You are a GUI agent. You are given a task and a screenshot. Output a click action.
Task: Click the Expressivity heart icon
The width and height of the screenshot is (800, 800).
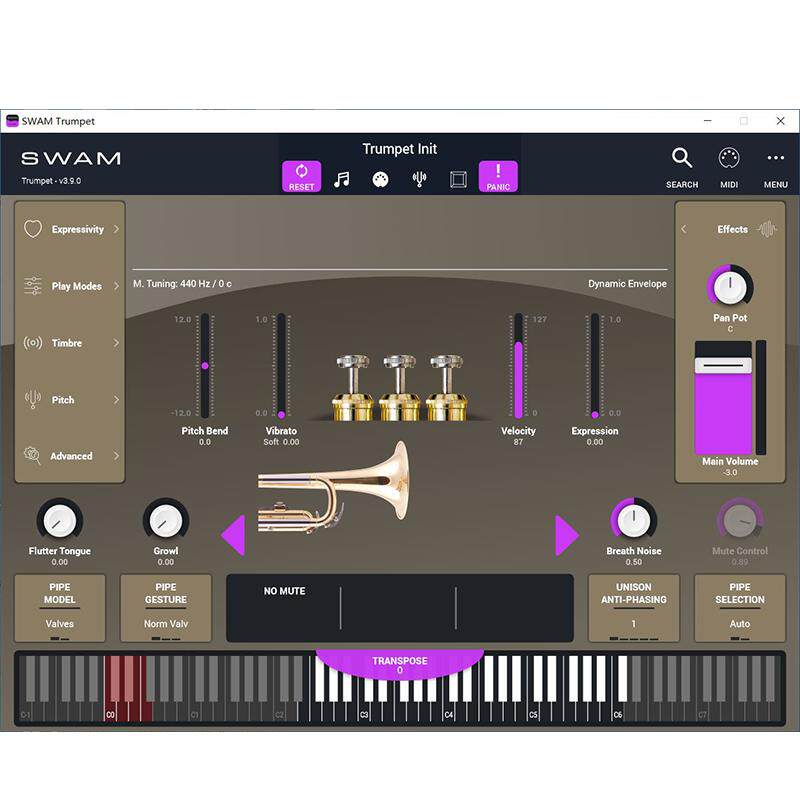[x=33, y=229]
